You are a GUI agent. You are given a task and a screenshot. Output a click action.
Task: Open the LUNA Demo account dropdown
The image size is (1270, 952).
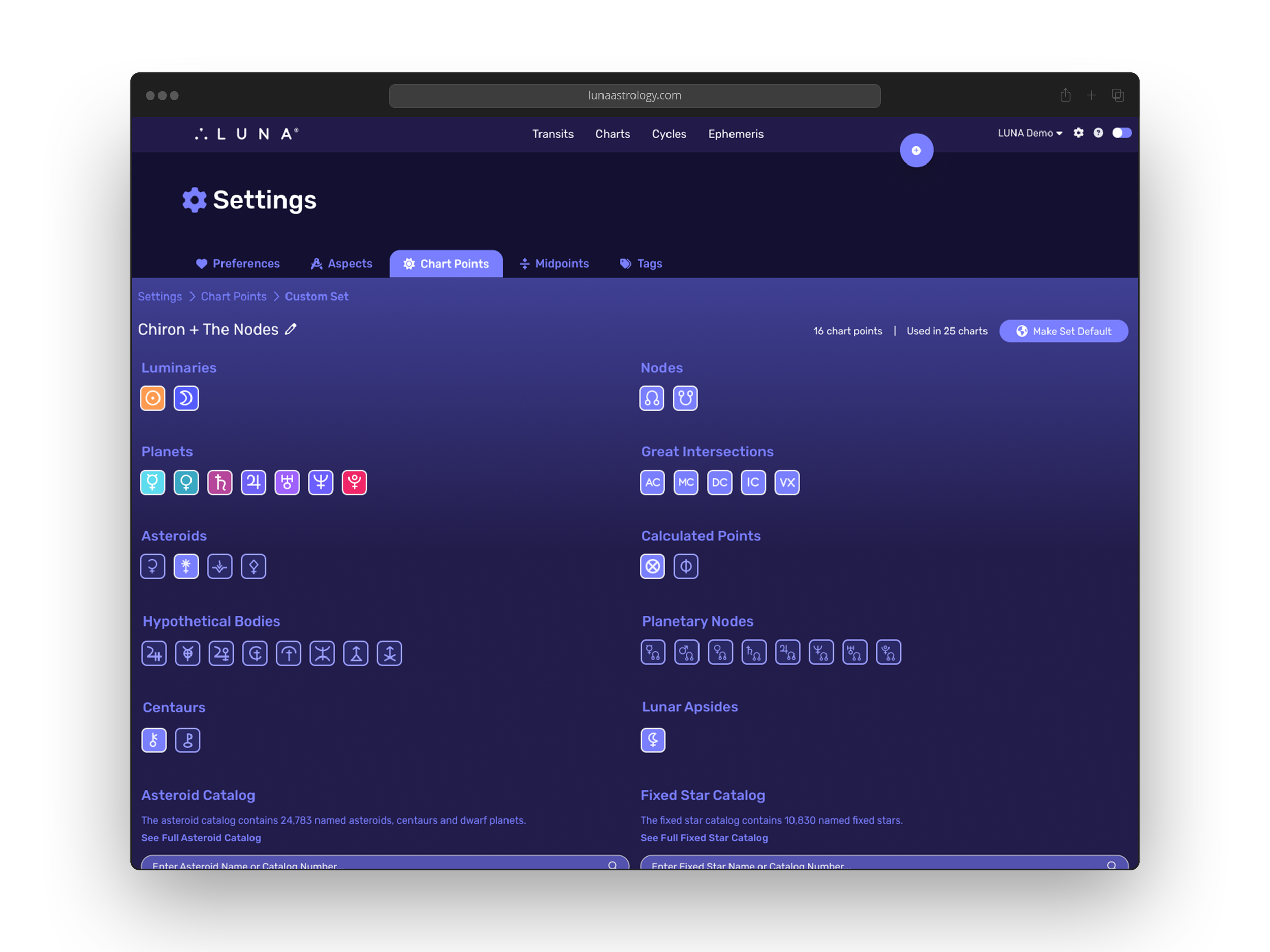pos(1029,133)
